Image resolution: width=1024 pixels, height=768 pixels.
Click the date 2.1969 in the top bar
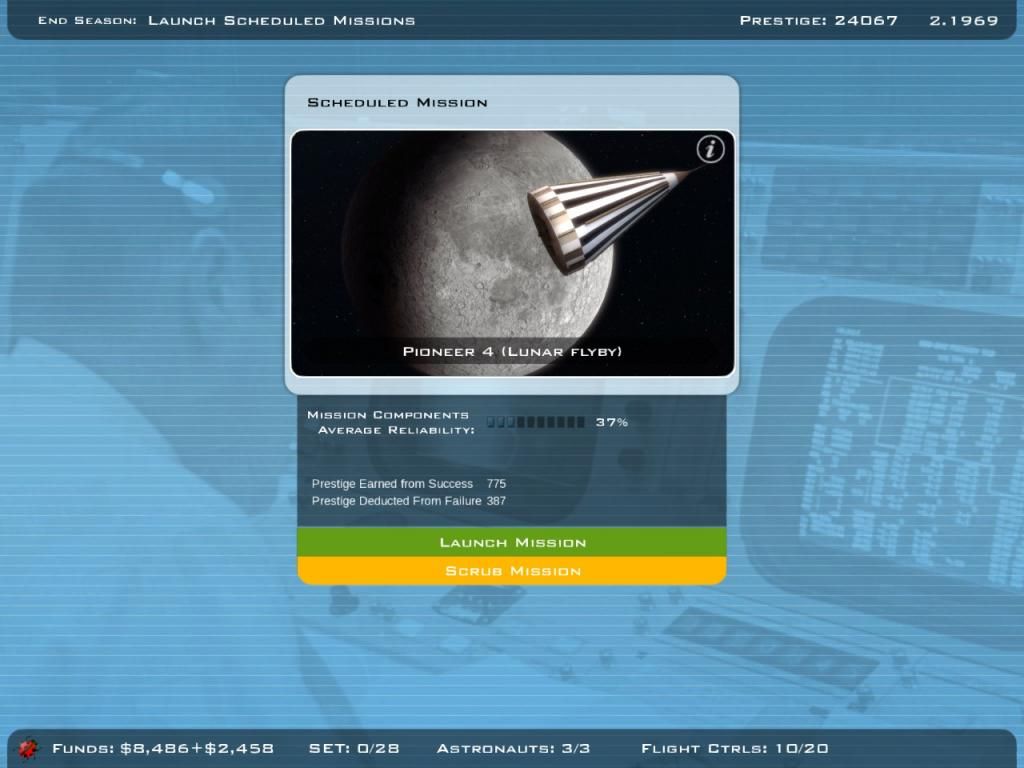pos(964,21)
